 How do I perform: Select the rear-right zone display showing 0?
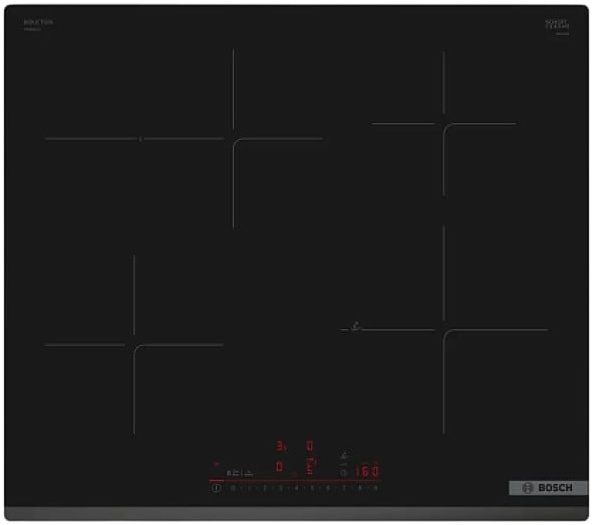(309, 446)
